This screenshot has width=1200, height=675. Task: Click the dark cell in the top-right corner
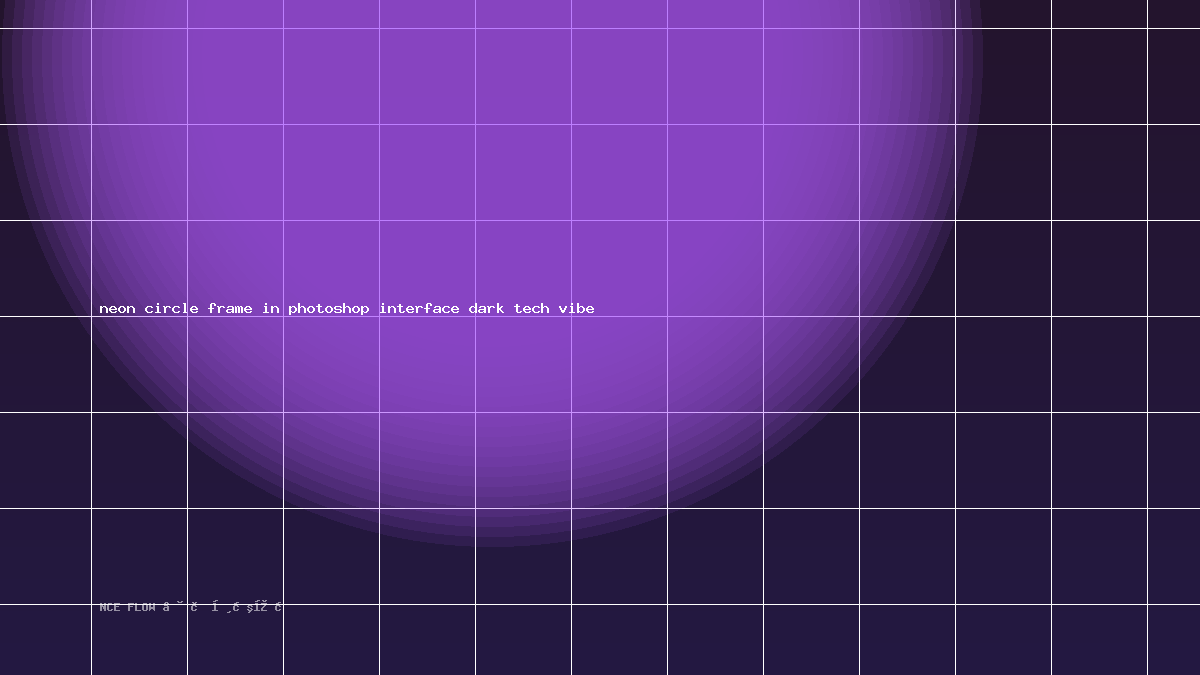pos(1174,13)
